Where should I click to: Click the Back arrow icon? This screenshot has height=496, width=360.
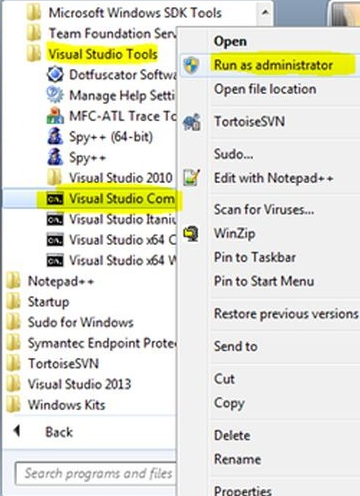click(x=17, y=431)
